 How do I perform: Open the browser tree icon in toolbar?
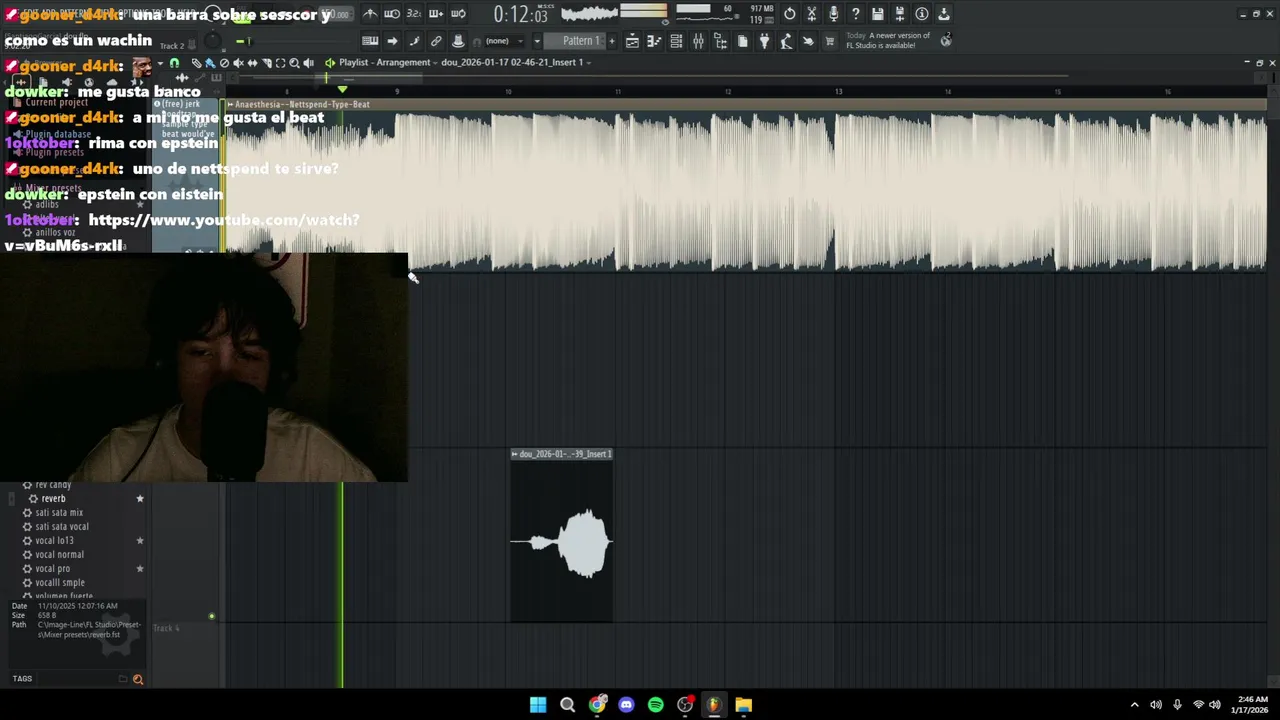pos(721,41)
